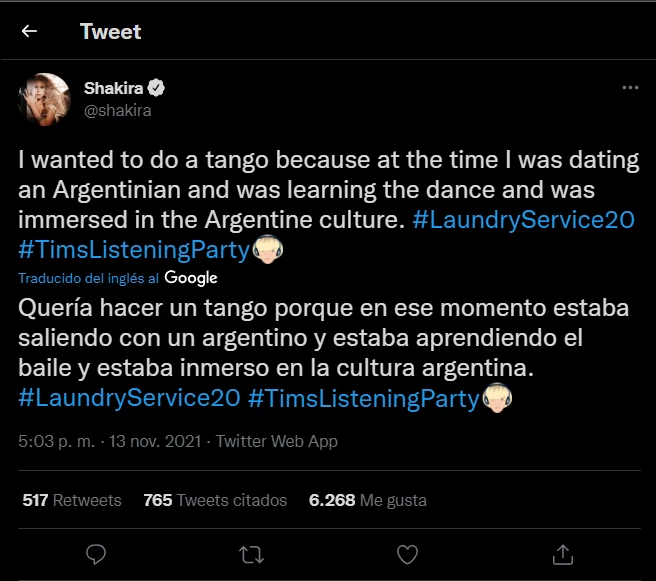Click the 5:03 p. m. 13 nov. 2021 timestamp
656x581 pixels.
(112, 441)
